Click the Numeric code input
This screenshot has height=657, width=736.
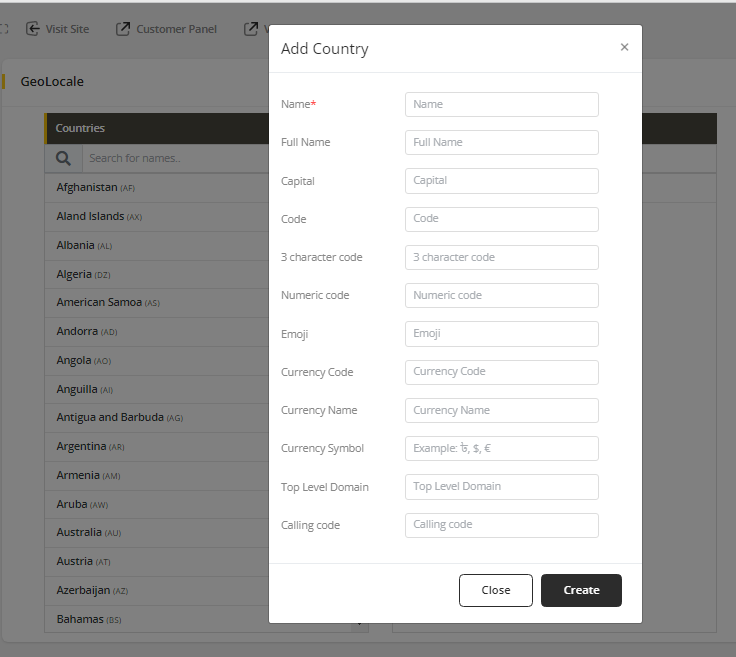point(501,295)
